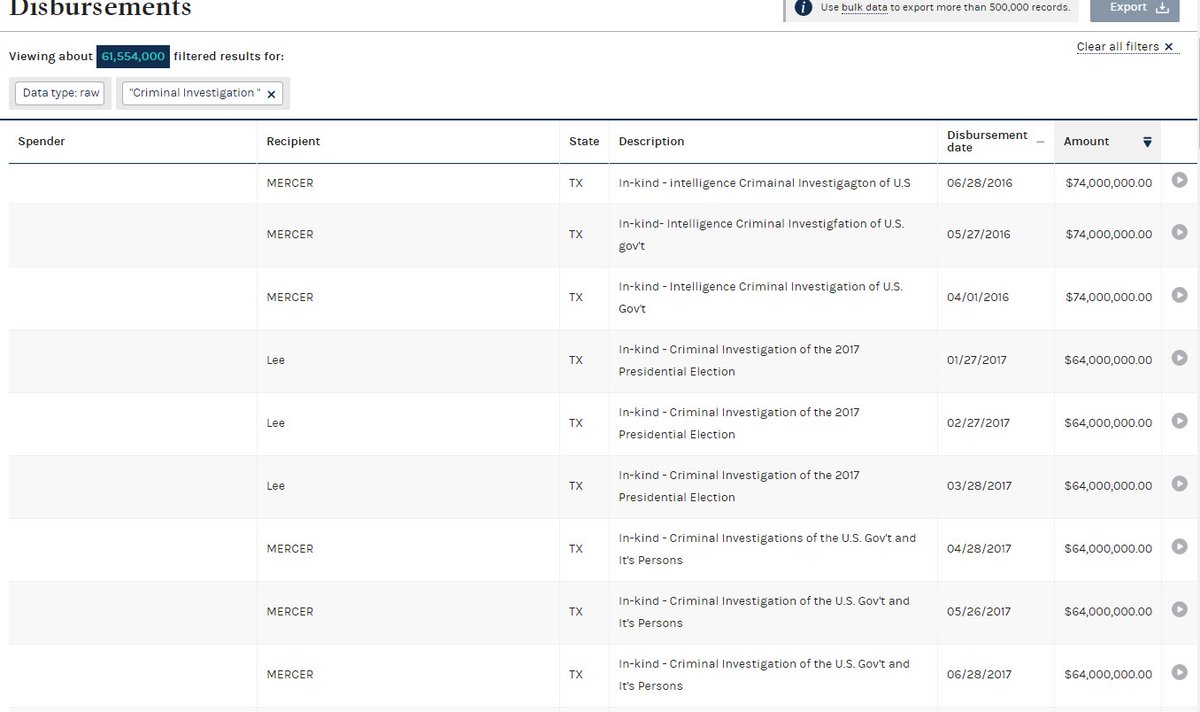Click TX state in 03/28/2017 row
Image resolution: width=1200 pixels, height=712 pixels.
575,487
